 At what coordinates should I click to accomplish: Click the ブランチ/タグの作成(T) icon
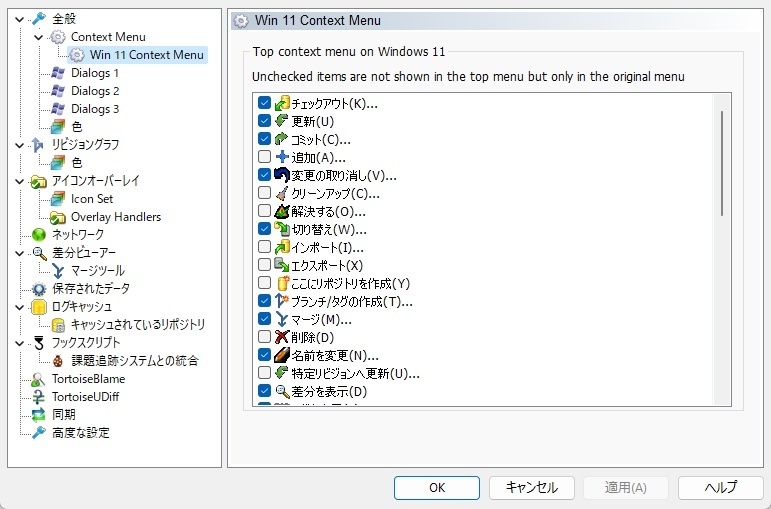coord(282,301)
